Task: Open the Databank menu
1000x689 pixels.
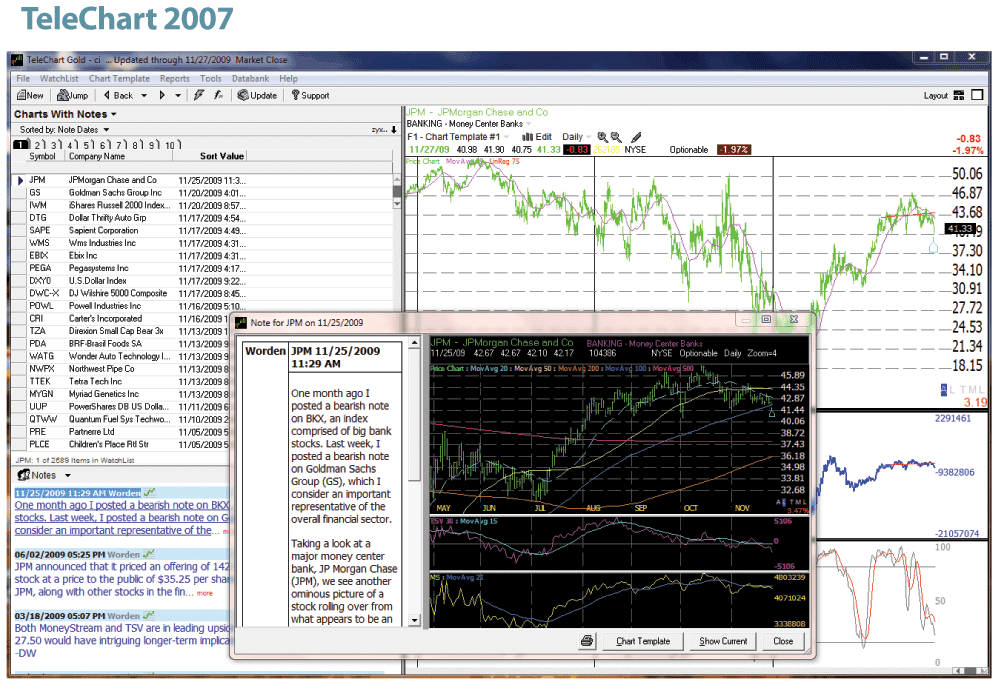Action: (250, 78)
